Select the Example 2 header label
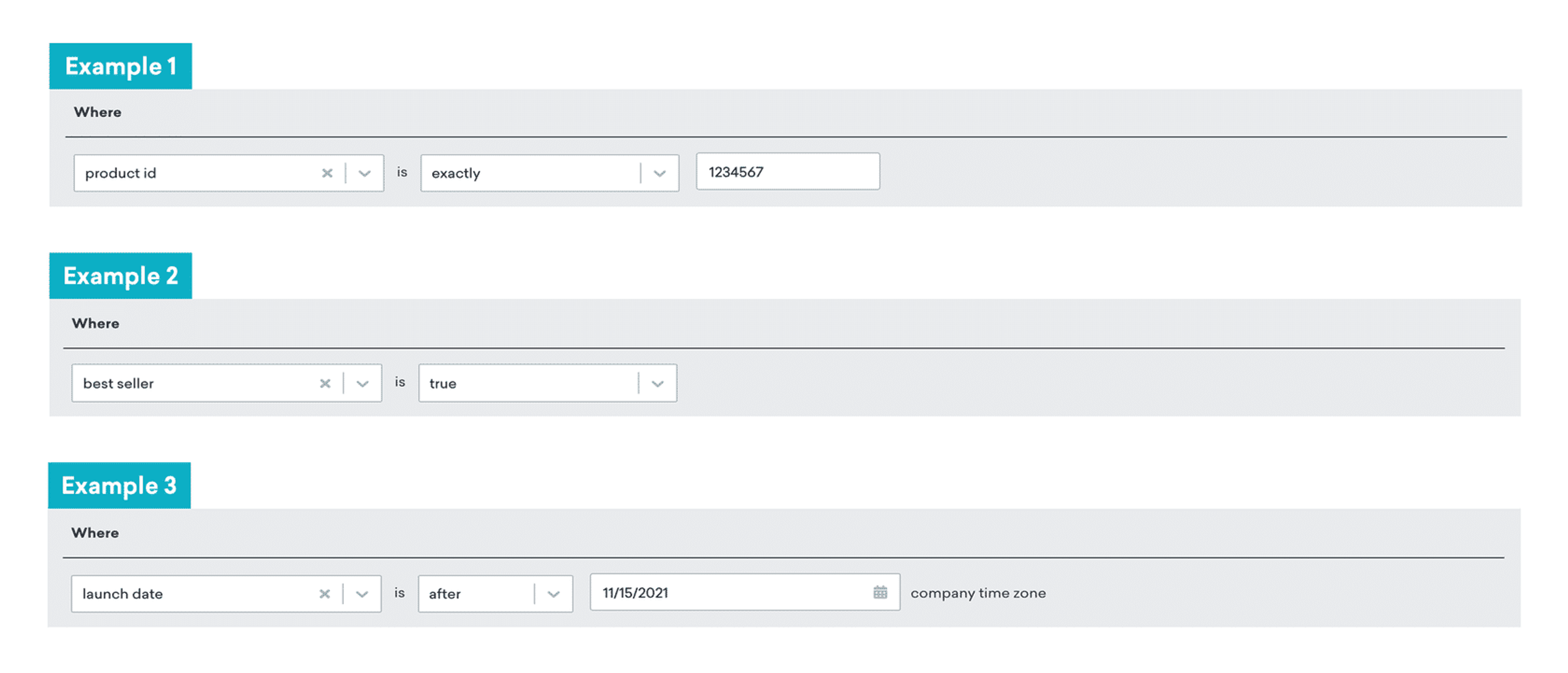 pos(120,276)
